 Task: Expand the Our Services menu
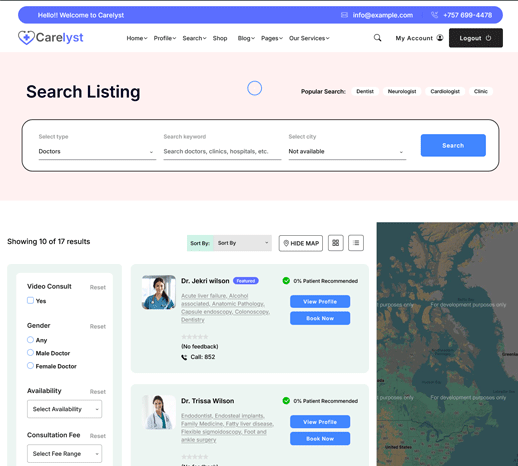309,38
